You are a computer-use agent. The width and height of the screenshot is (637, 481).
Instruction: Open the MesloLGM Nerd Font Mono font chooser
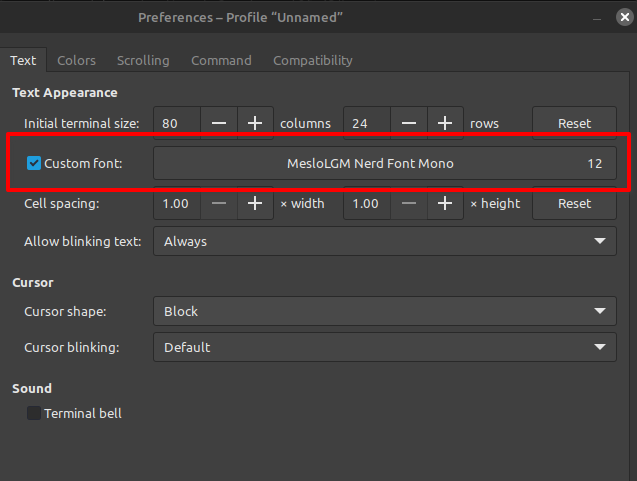point(385,163)
